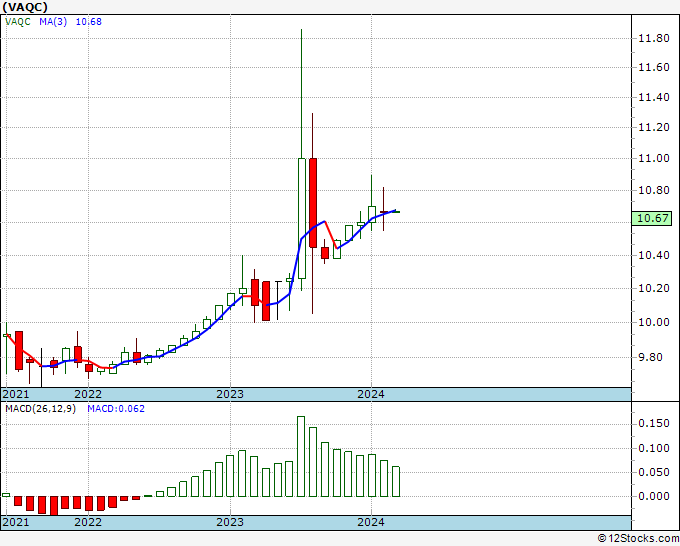Click the tallest MACD histogram bar
The height and width of the screenshot is (546, 680).
pos(301,456)
